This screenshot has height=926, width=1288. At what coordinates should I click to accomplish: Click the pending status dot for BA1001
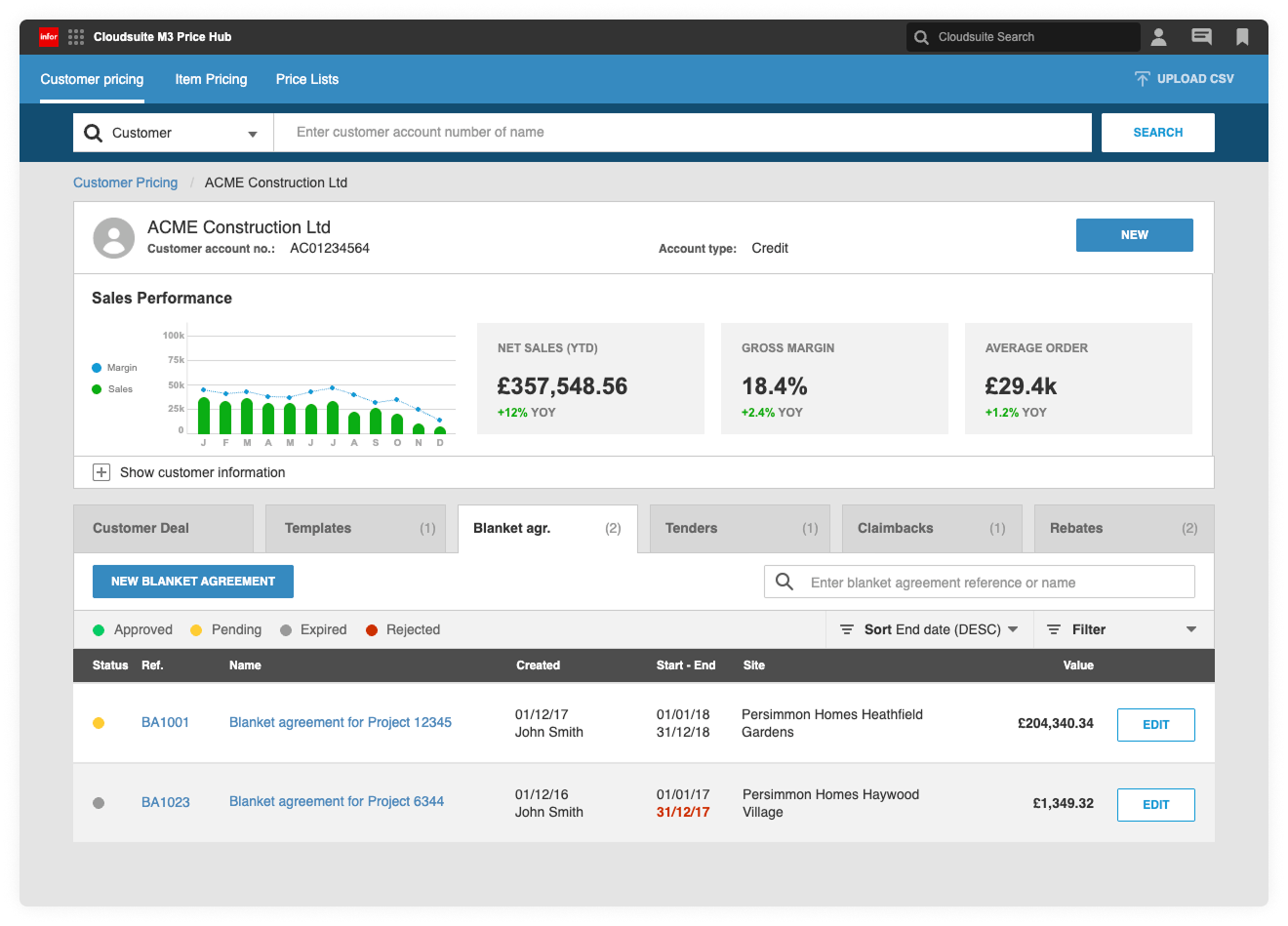click(99, 723)
